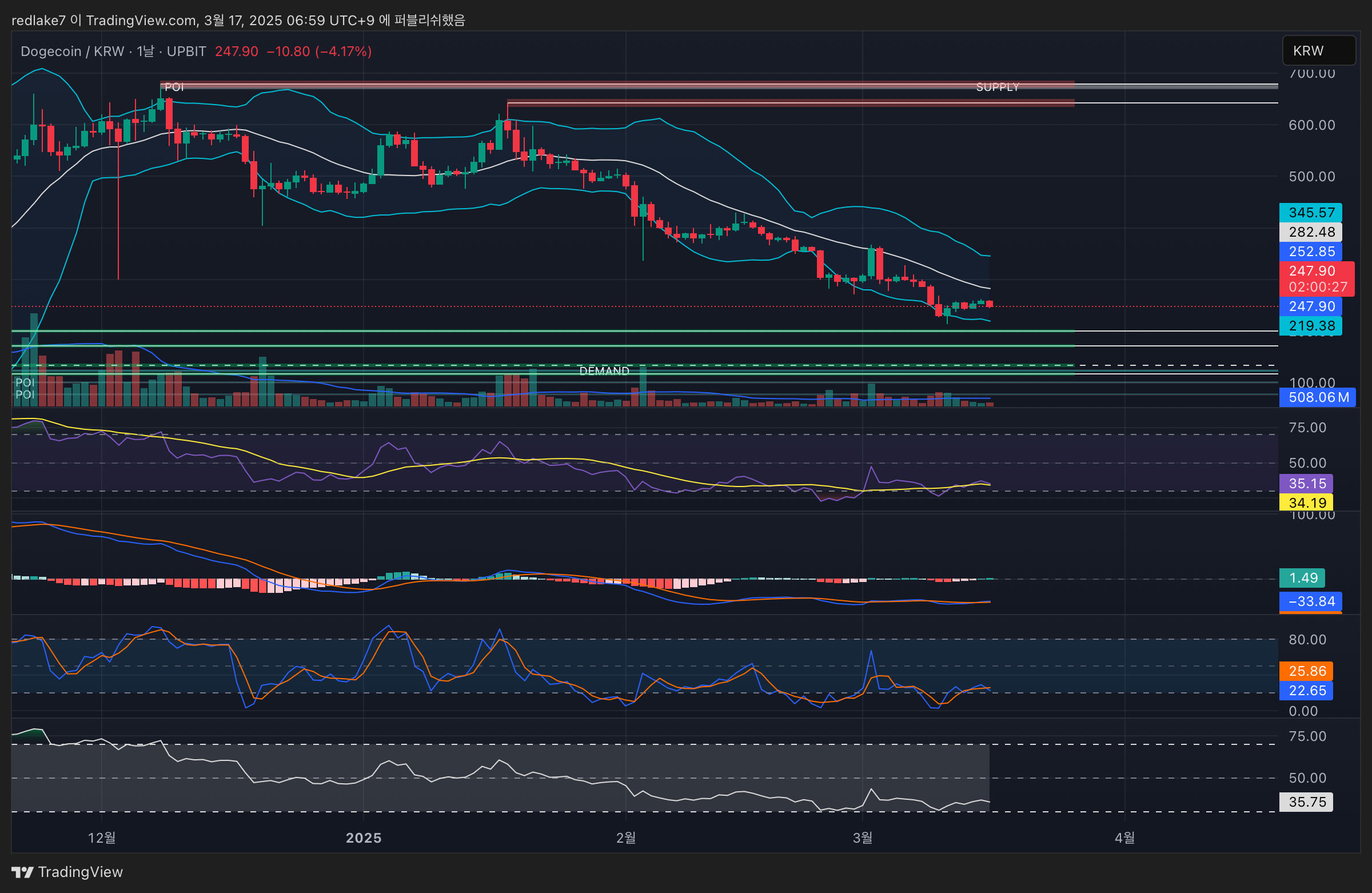1372x893 pixels.
Task: Click the green 1.49 MACD histogram label
Action: [1302, 577]
